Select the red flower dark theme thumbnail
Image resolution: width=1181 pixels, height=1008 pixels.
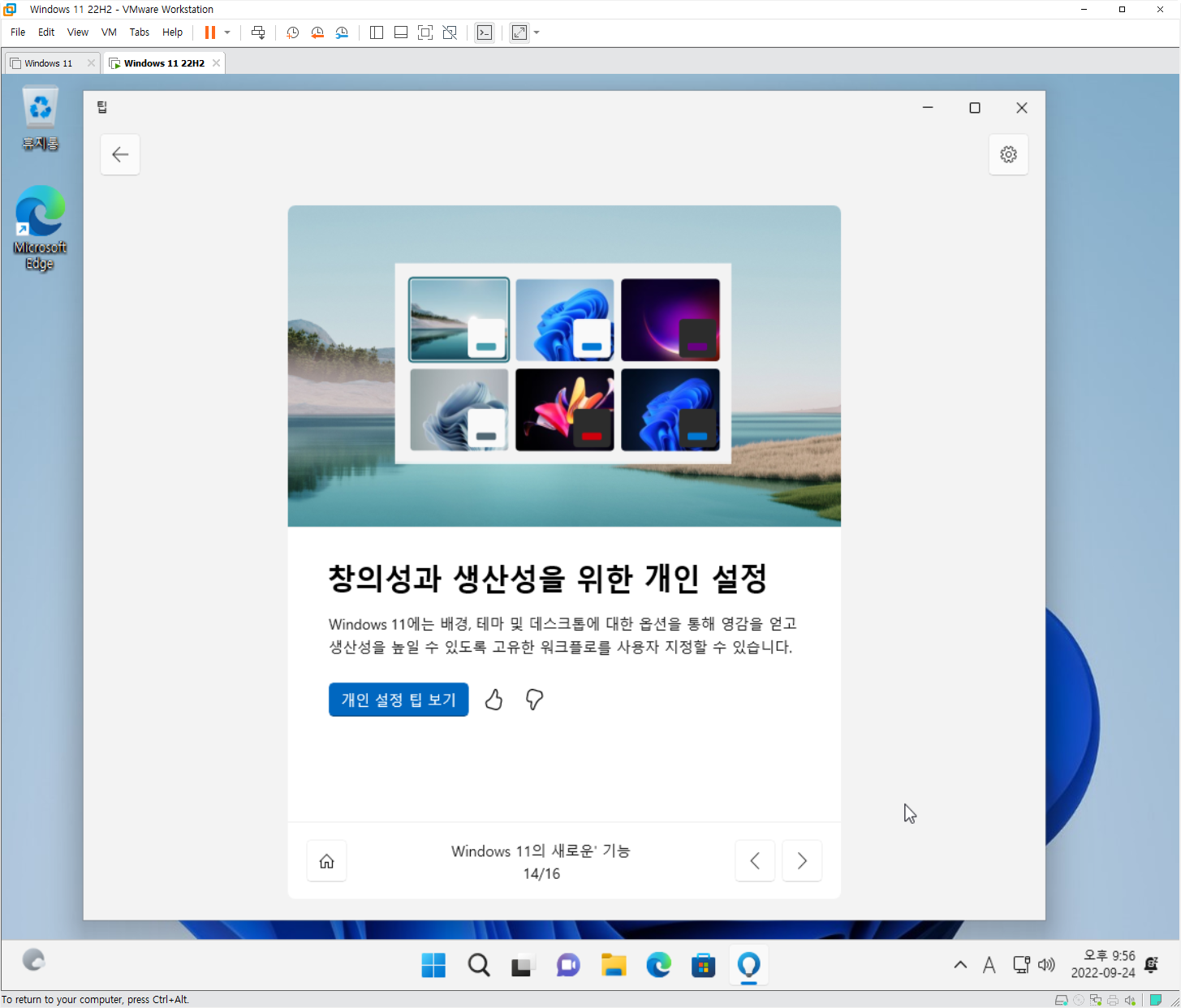pyautogui.click(x=565, y=410)
